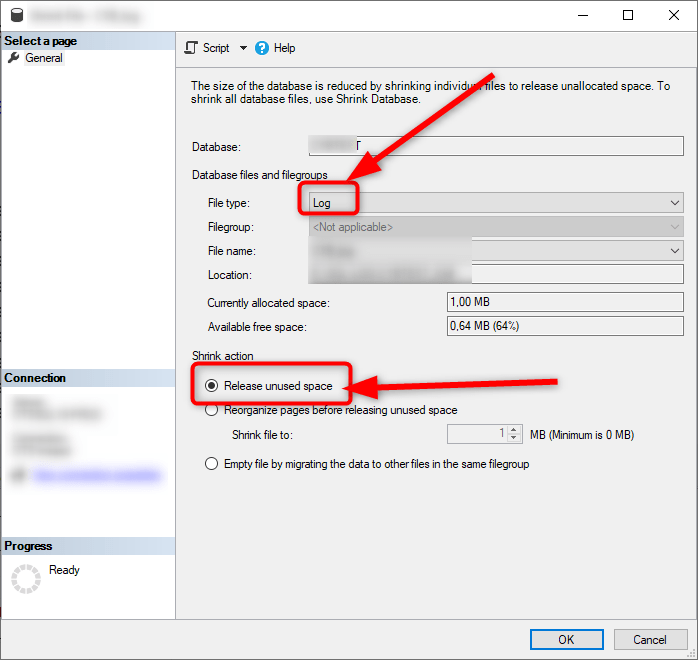The image size is (698, 660).
Task: Click the blue Help icon
Action: (x=262, y=48)
